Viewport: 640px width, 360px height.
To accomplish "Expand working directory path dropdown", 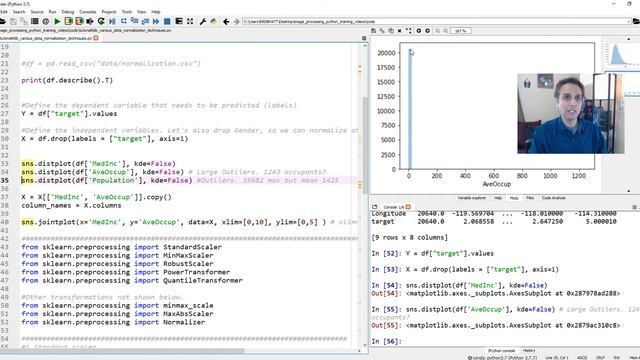I will pyautogui.click(x=629, y=21).
